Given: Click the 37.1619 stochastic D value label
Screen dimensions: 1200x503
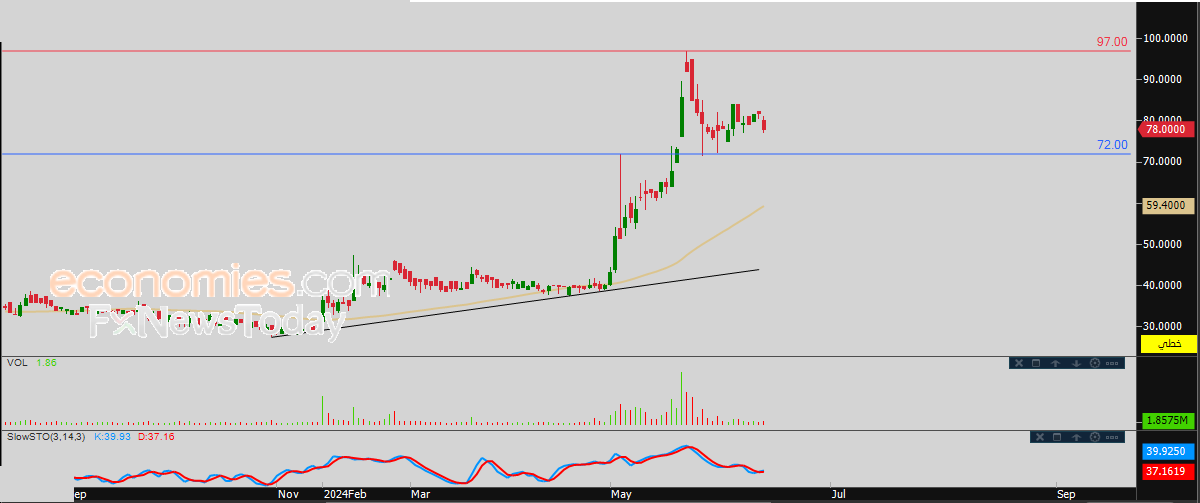Looking at the screenshot, I should (1167, 470).
